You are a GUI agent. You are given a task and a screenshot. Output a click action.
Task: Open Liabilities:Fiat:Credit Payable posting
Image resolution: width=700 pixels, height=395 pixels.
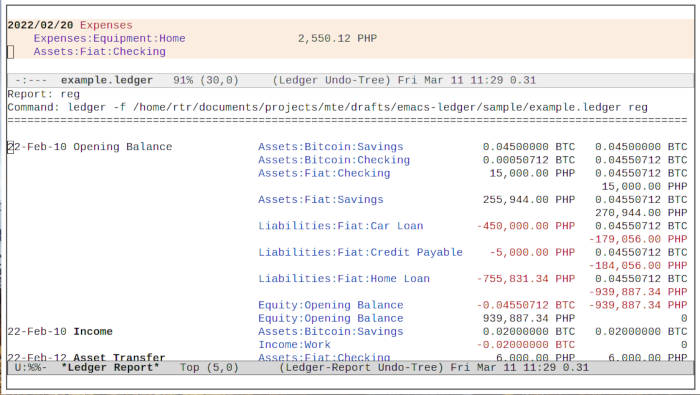(x=360, y=252)
